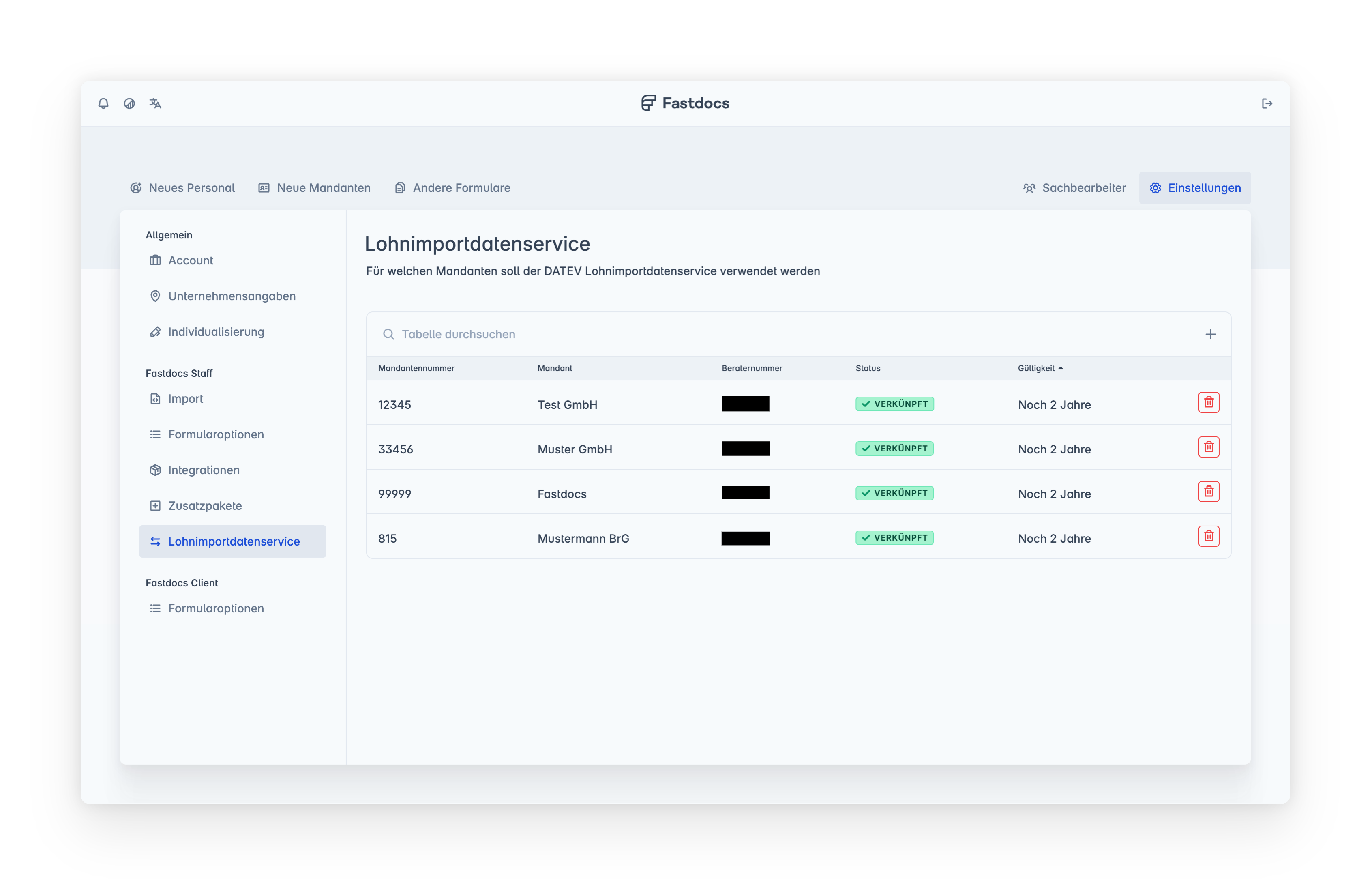The height and width of the screenshot is (885, 1372).
Task: Open the Andere Formulare tab
Action: click(452, 188)
